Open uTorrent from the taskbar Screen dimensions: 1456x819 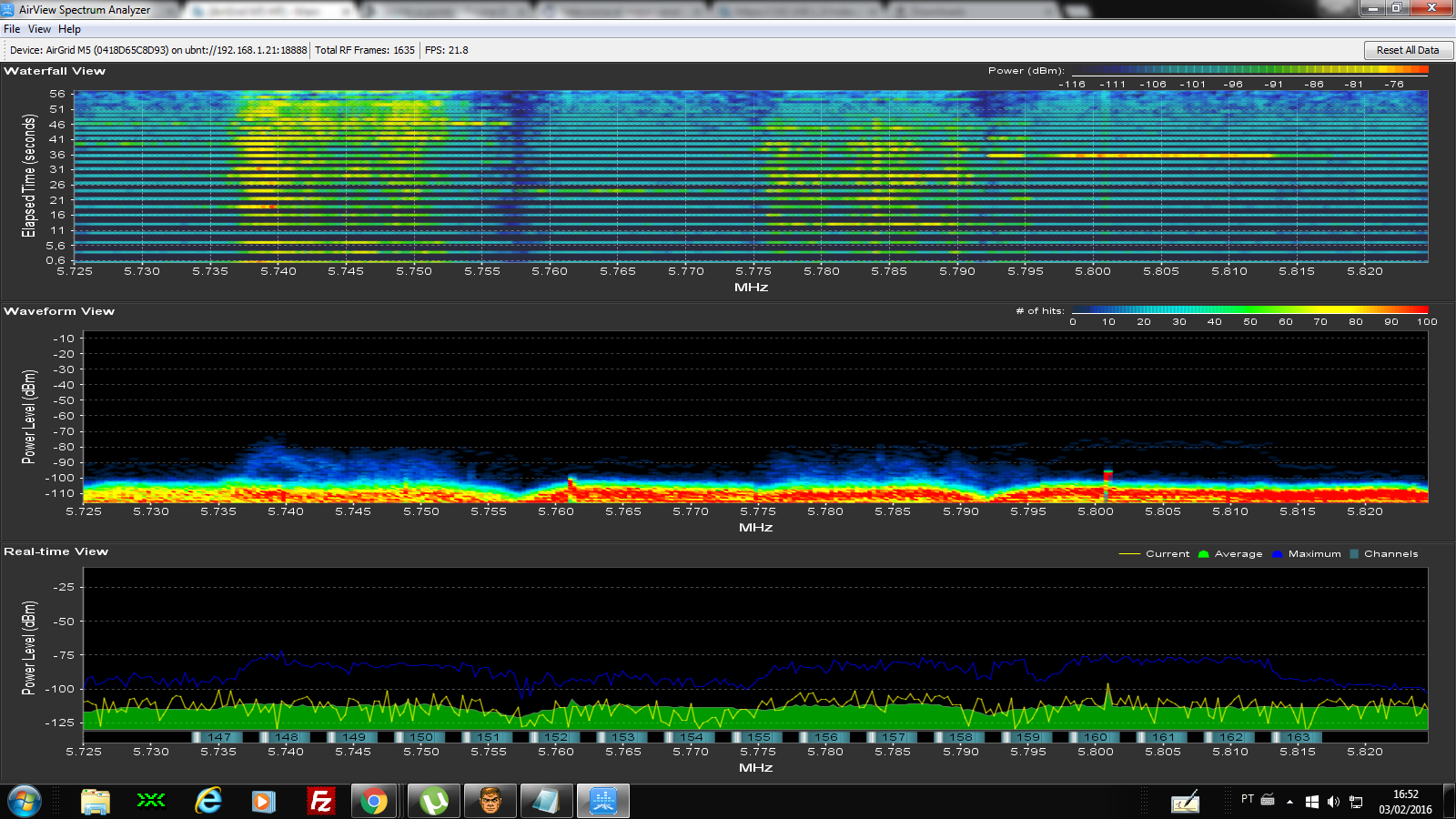(434, 801)
